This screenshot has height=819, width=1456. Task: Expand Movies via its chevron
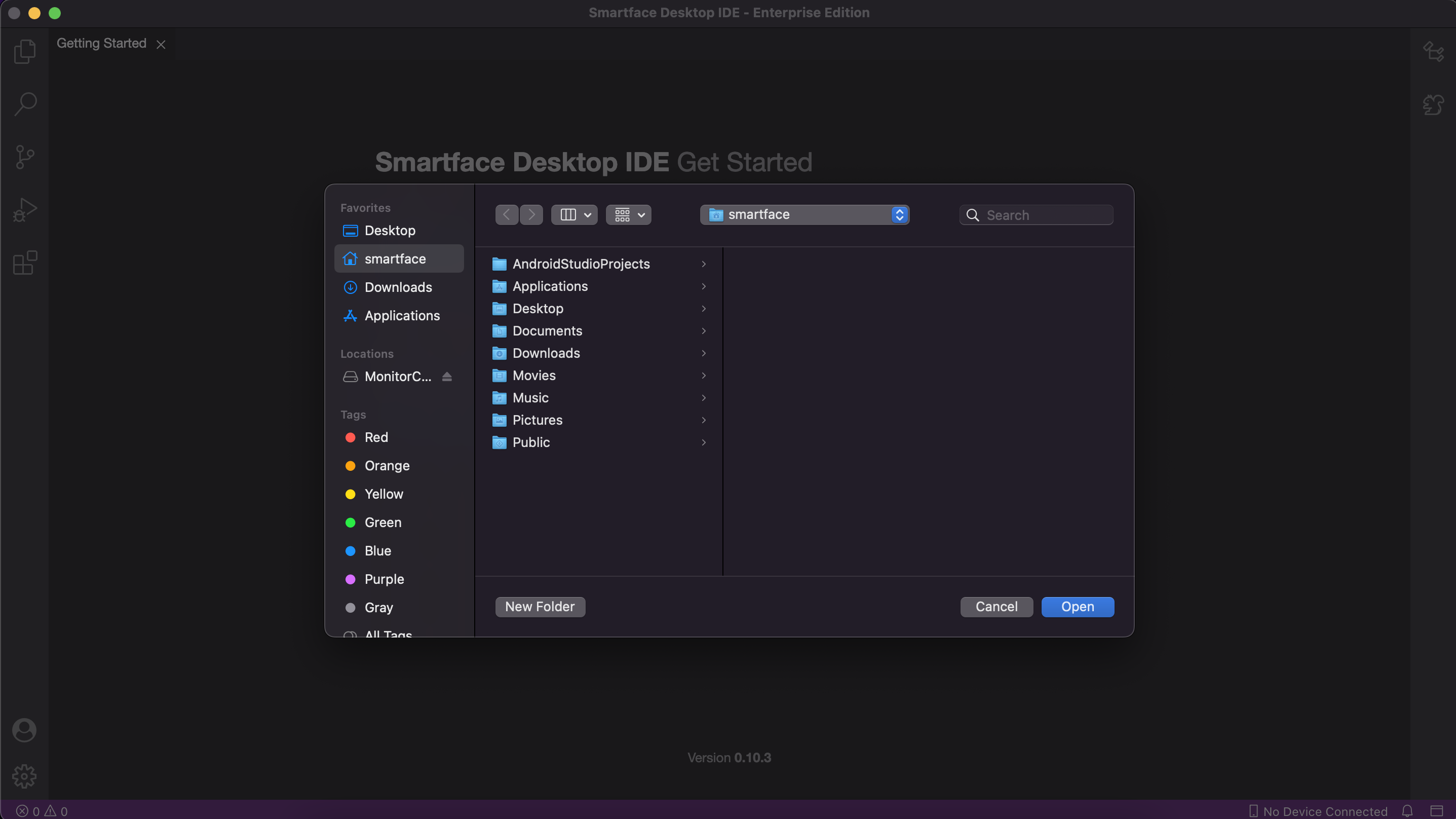(x=704, y=376)
